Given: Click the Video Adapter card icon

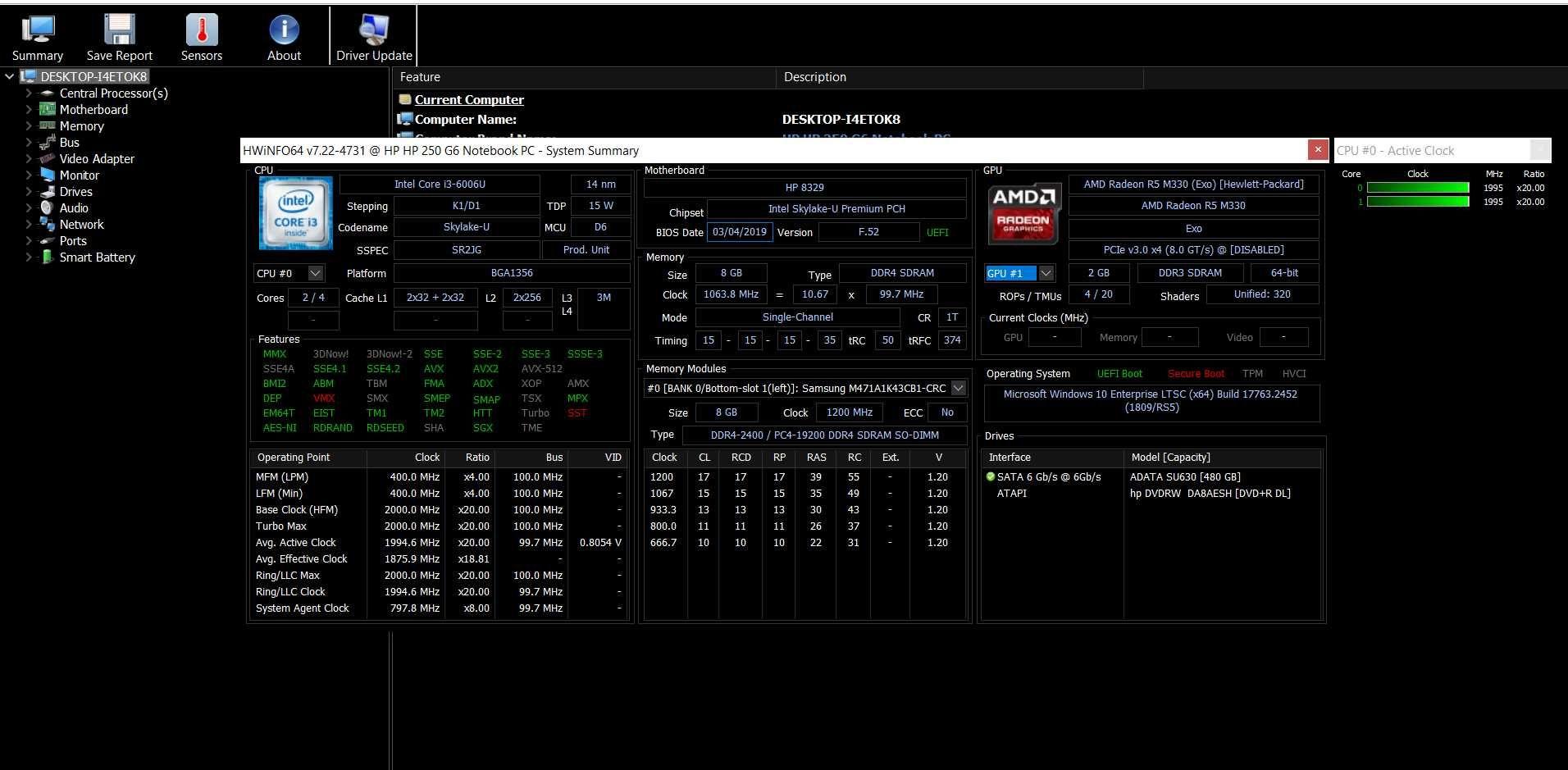Looking at the screenshot, I should [x=48, y=158].
